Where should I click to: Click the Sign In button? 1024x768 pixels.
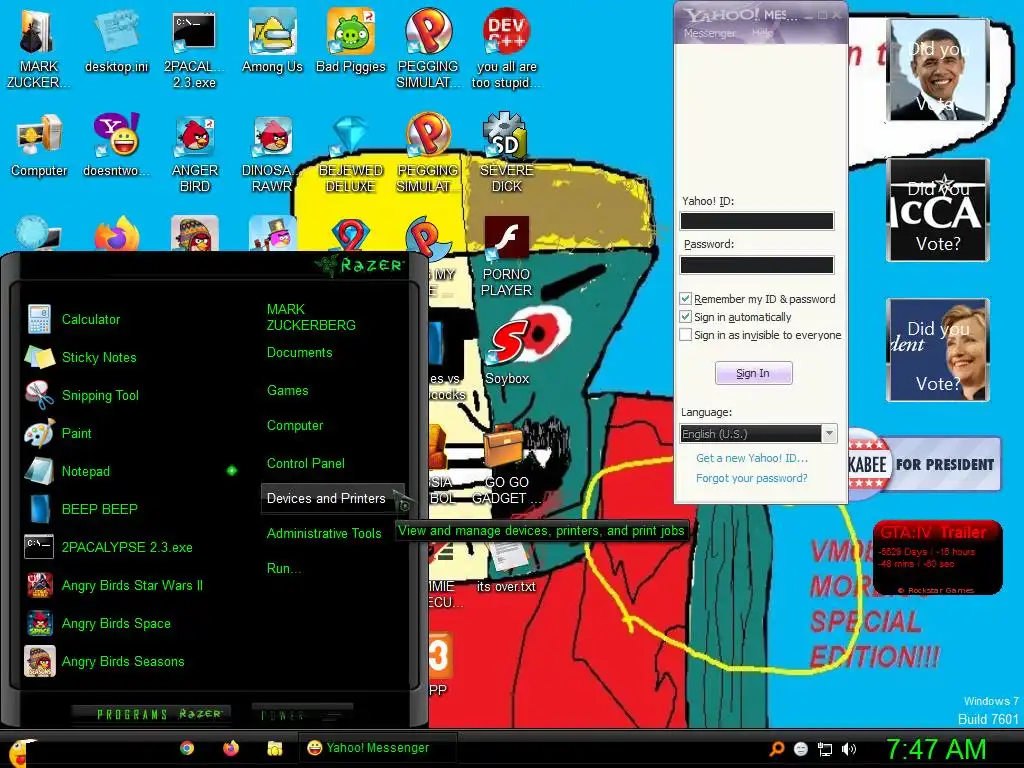tap(754, 373)
